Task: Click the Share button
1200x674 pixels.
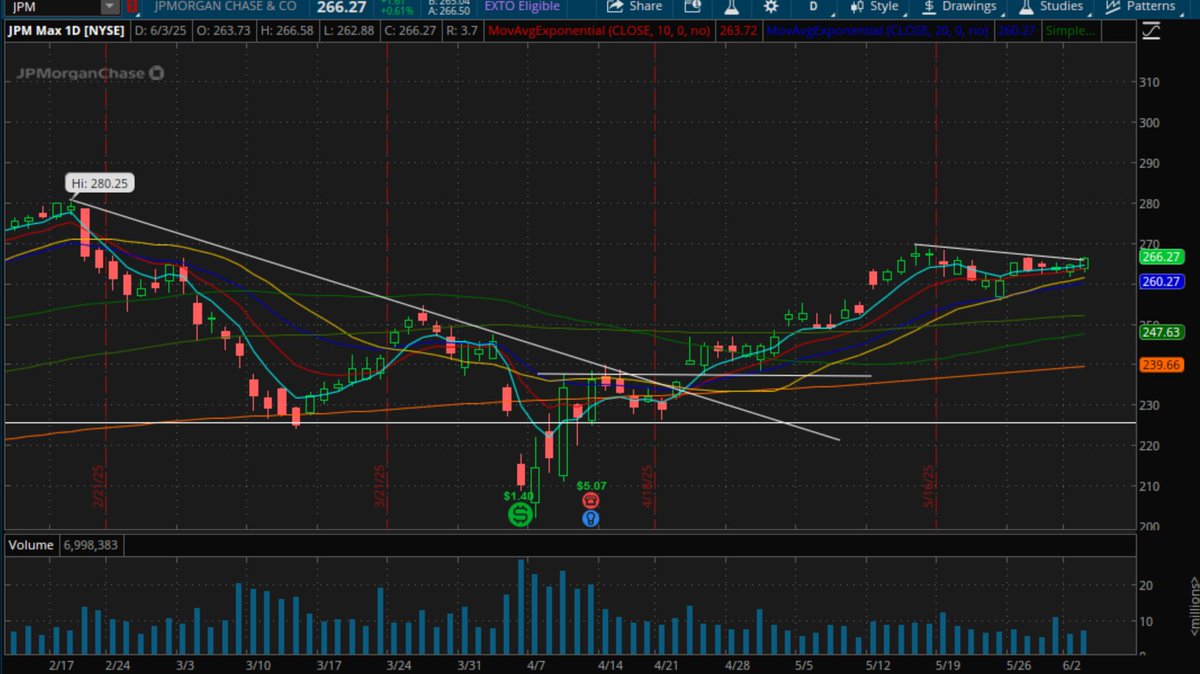Action: (x=634, y=6)
